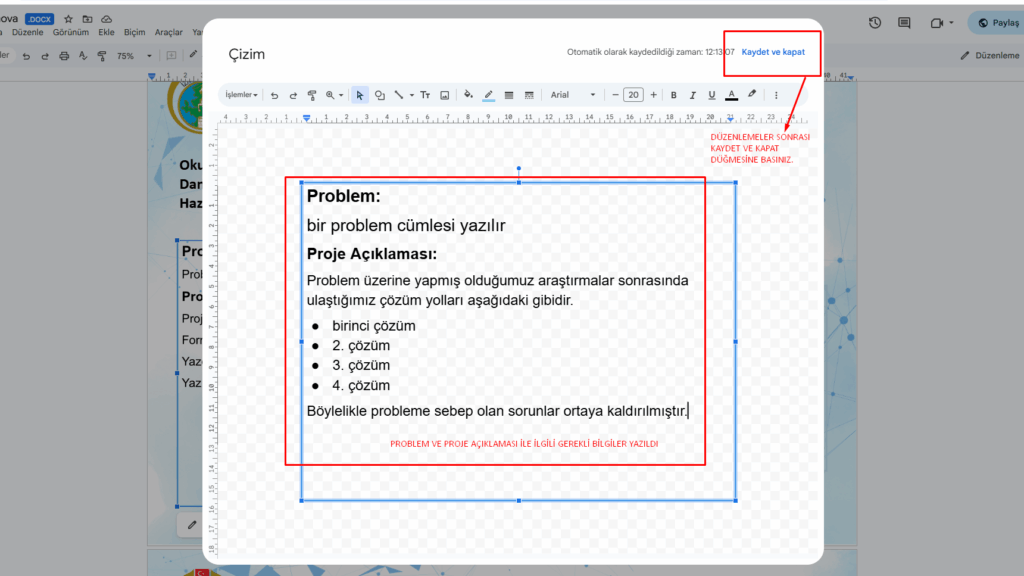The width and height of the screenshot is (1024, 576).
Task: Click the Çizim dialog title
Action: coord(246,54)
